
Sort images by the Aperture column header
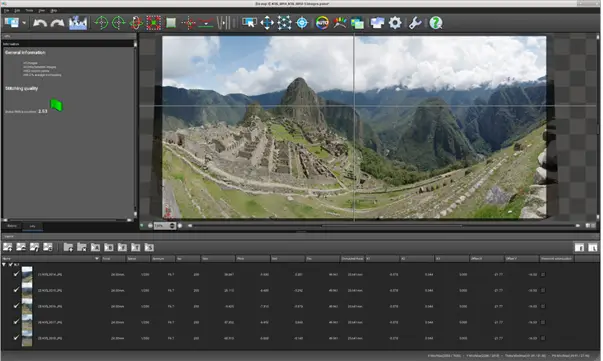[x=162, y=259]
